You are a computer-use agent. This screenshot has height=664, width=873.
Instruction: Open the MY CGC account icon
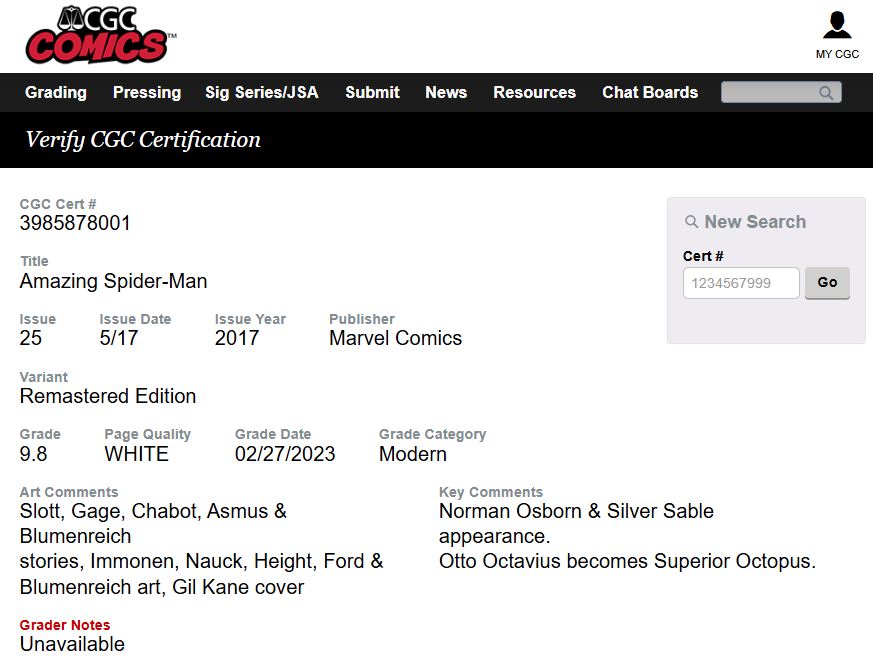[837, 26]
